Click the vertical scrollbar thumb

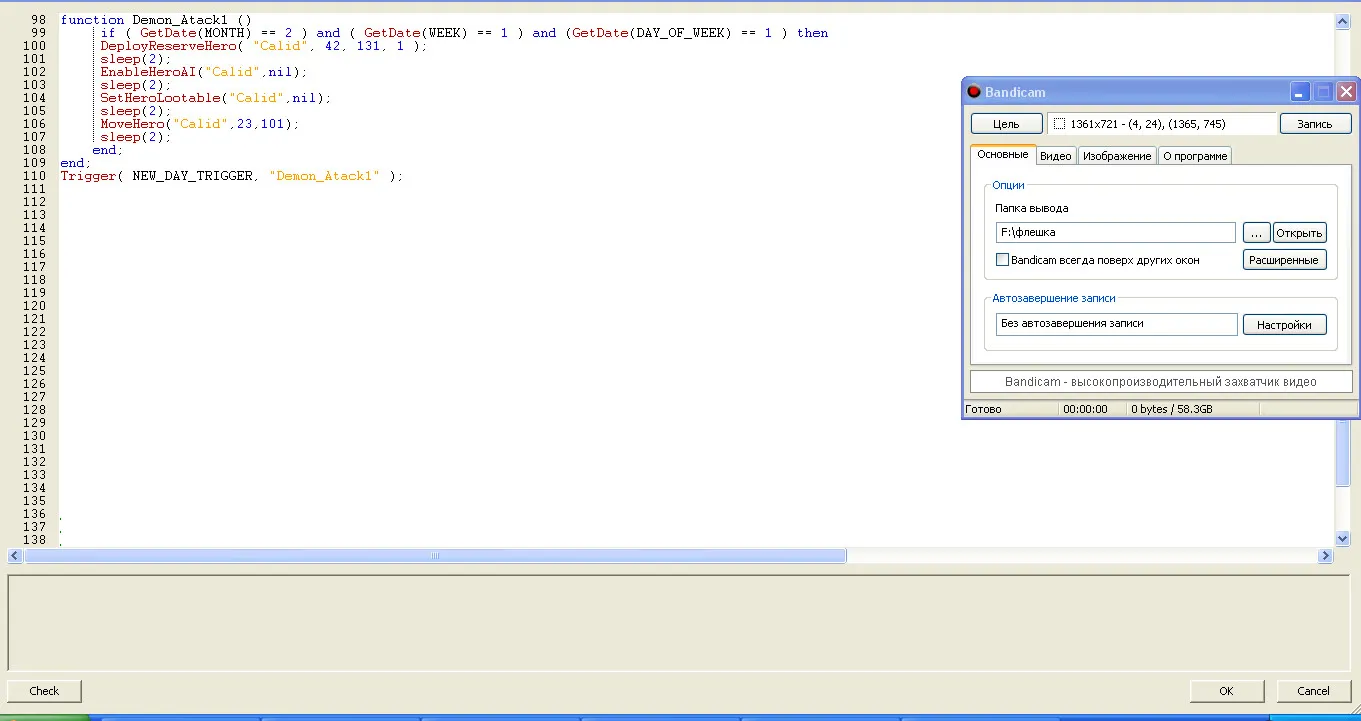click(x=1343, y=452)
